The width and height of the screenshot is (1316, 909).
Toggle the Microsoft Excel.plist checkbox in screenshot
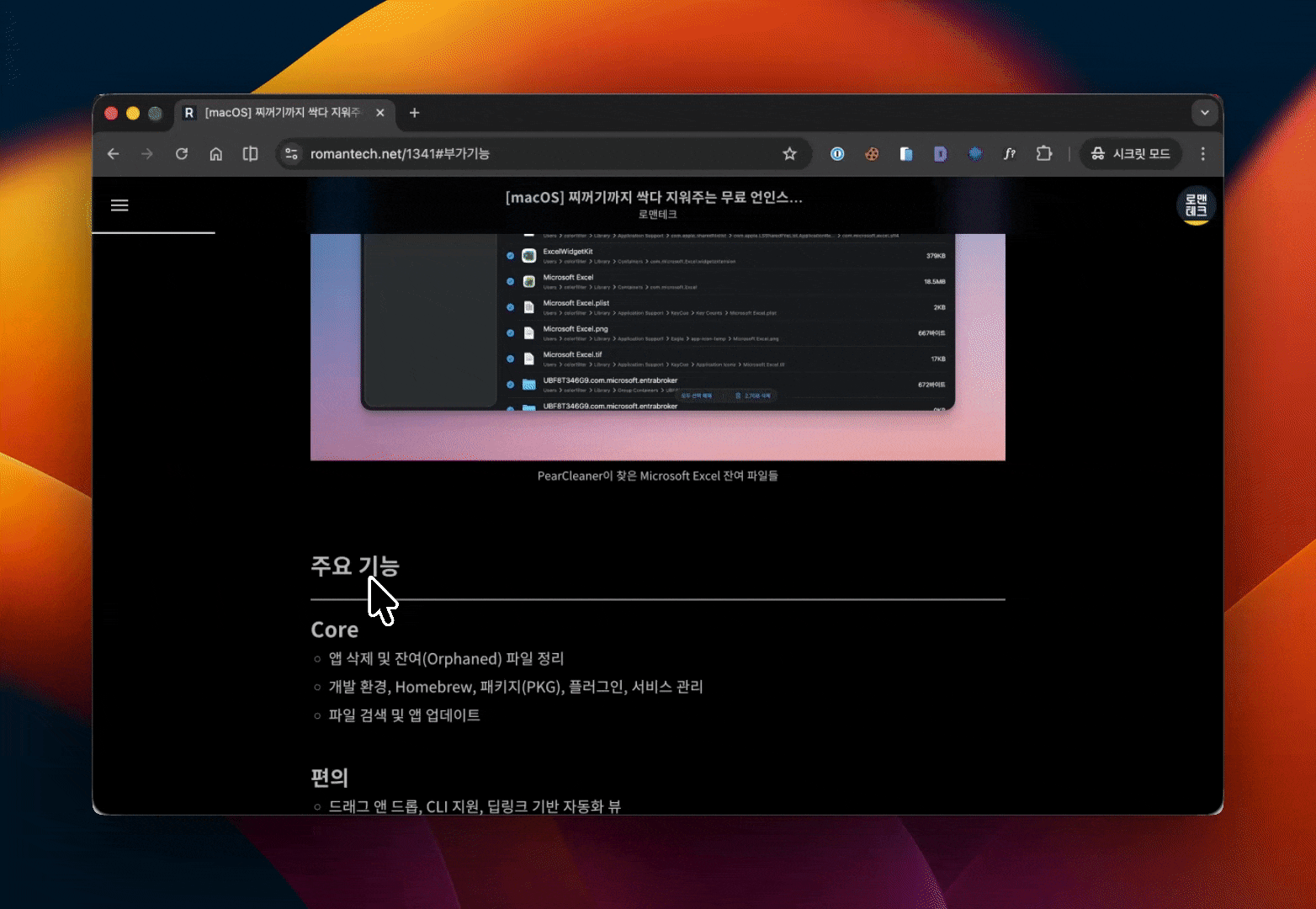(510, 307)
